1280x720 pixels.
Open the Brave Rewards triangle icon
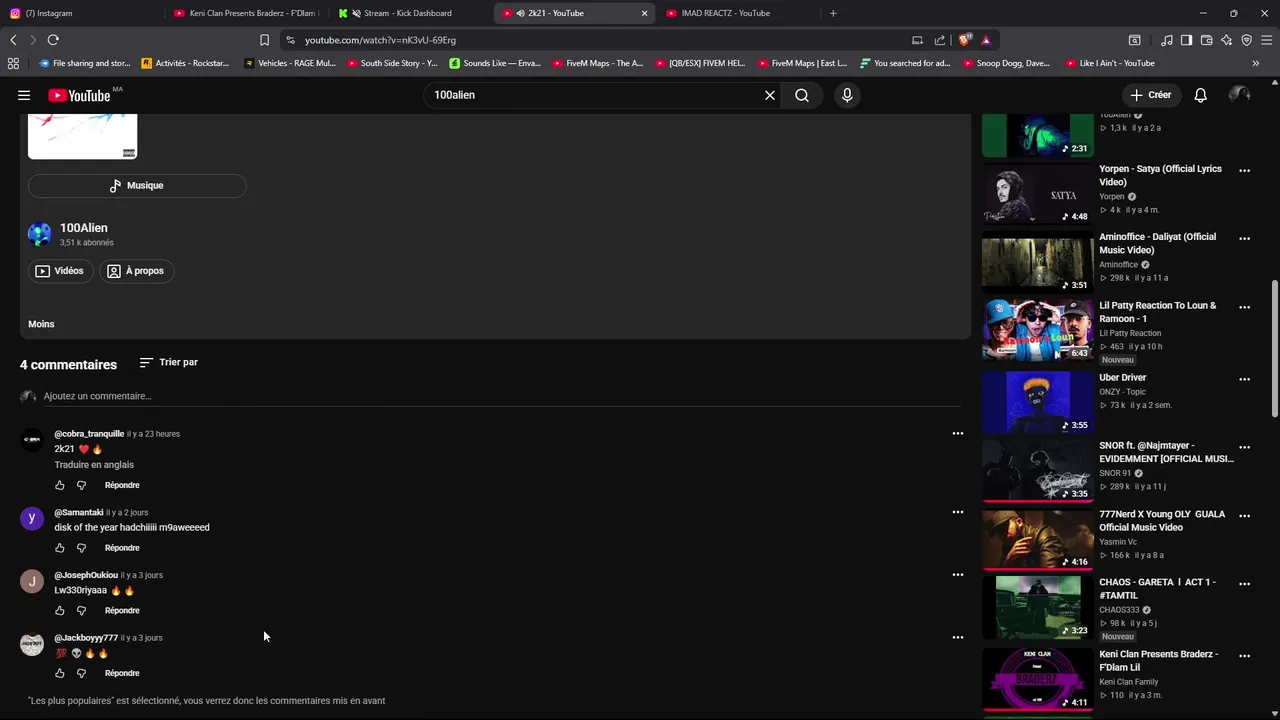click(986, 40)
